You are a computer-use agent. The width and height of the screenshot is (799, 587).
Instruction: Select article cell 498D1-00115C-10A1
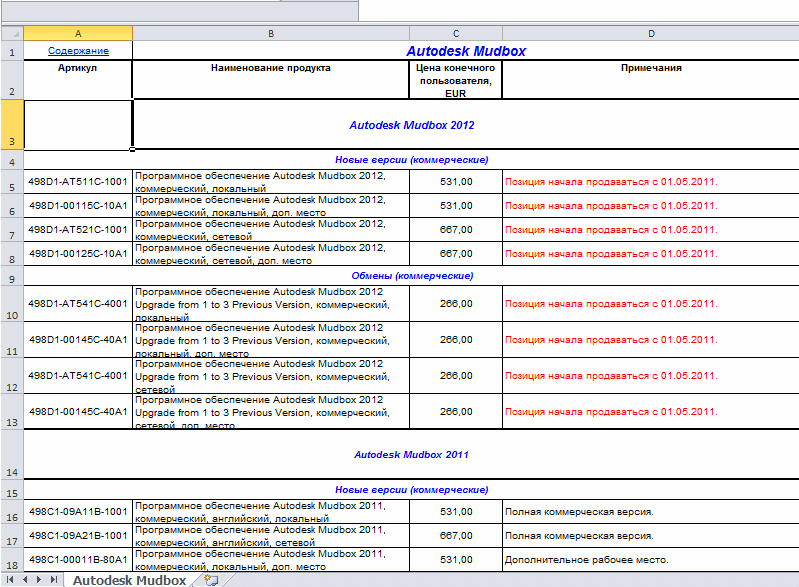[x=77, y=206]
